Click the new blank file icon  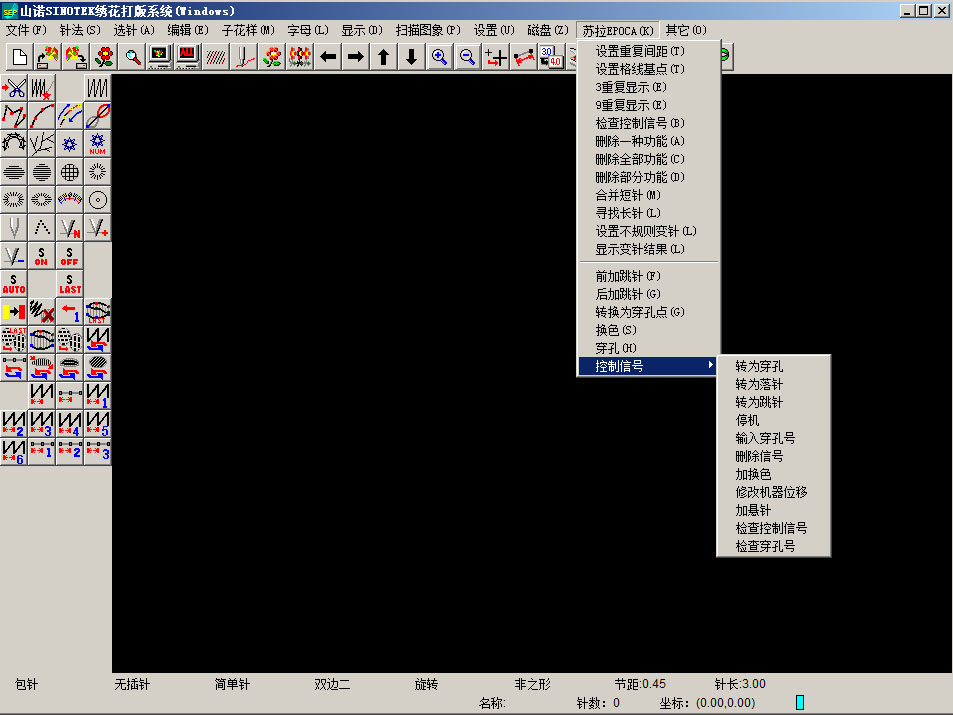(x=19, y=57)
